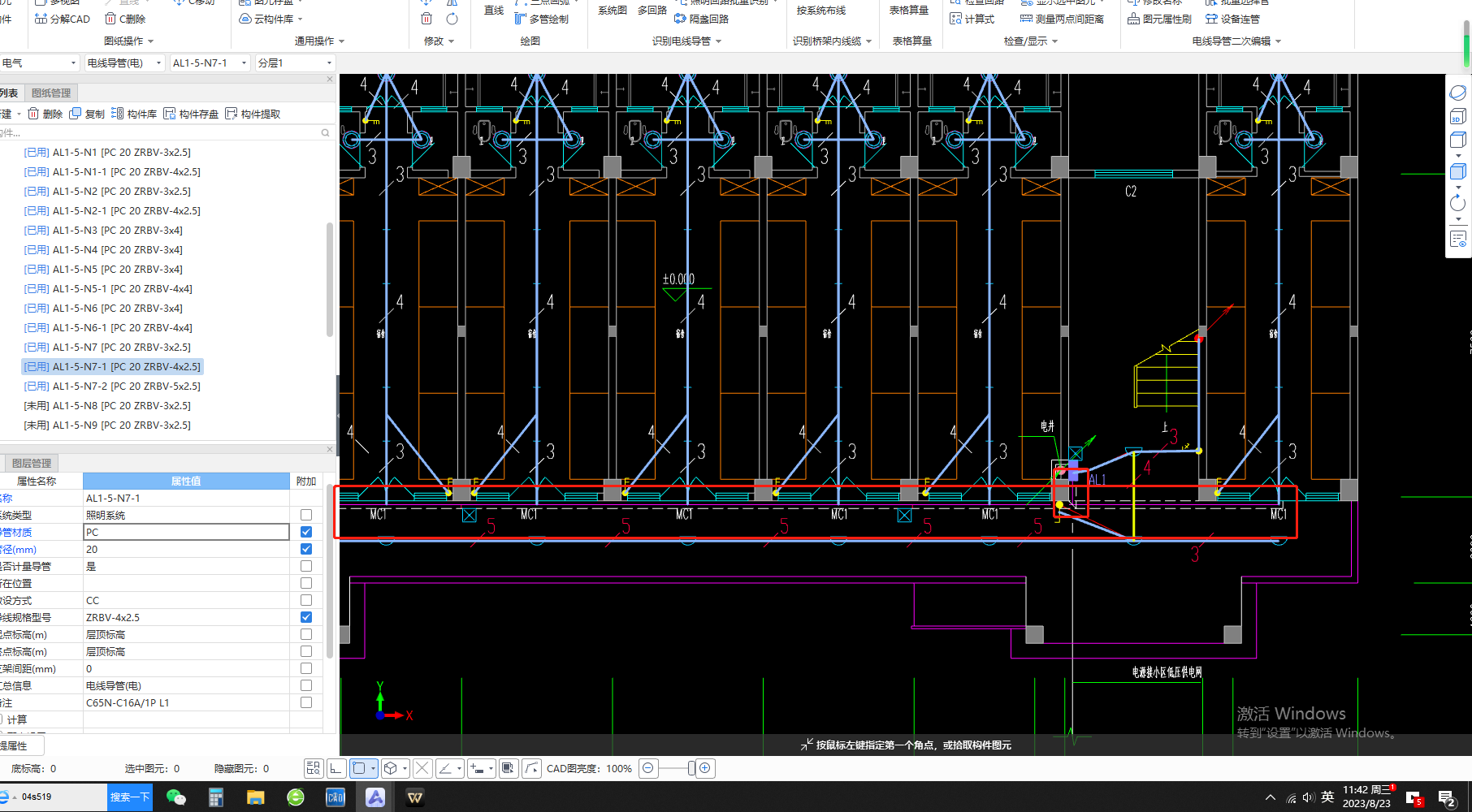Click the 按系统布线 button
This screenshot has height=812, width=1472.
(x=820, y=11)
